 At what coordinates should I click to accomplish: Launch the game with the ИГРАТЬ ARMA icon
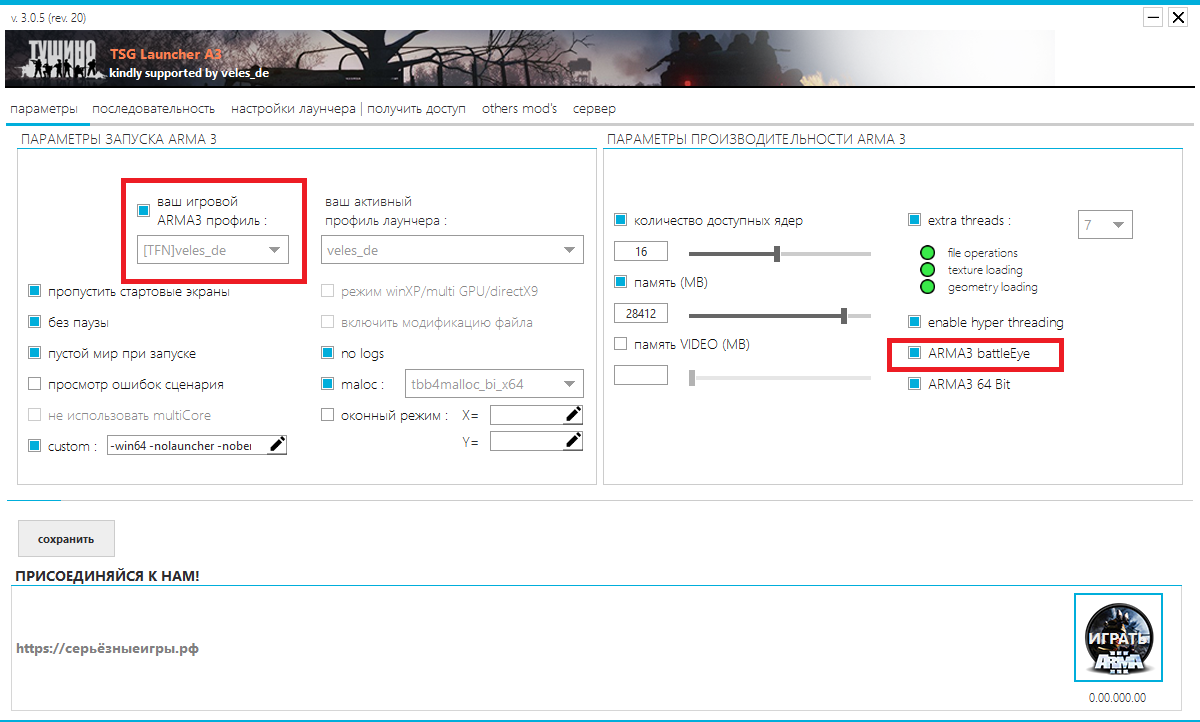point(1118,637)
